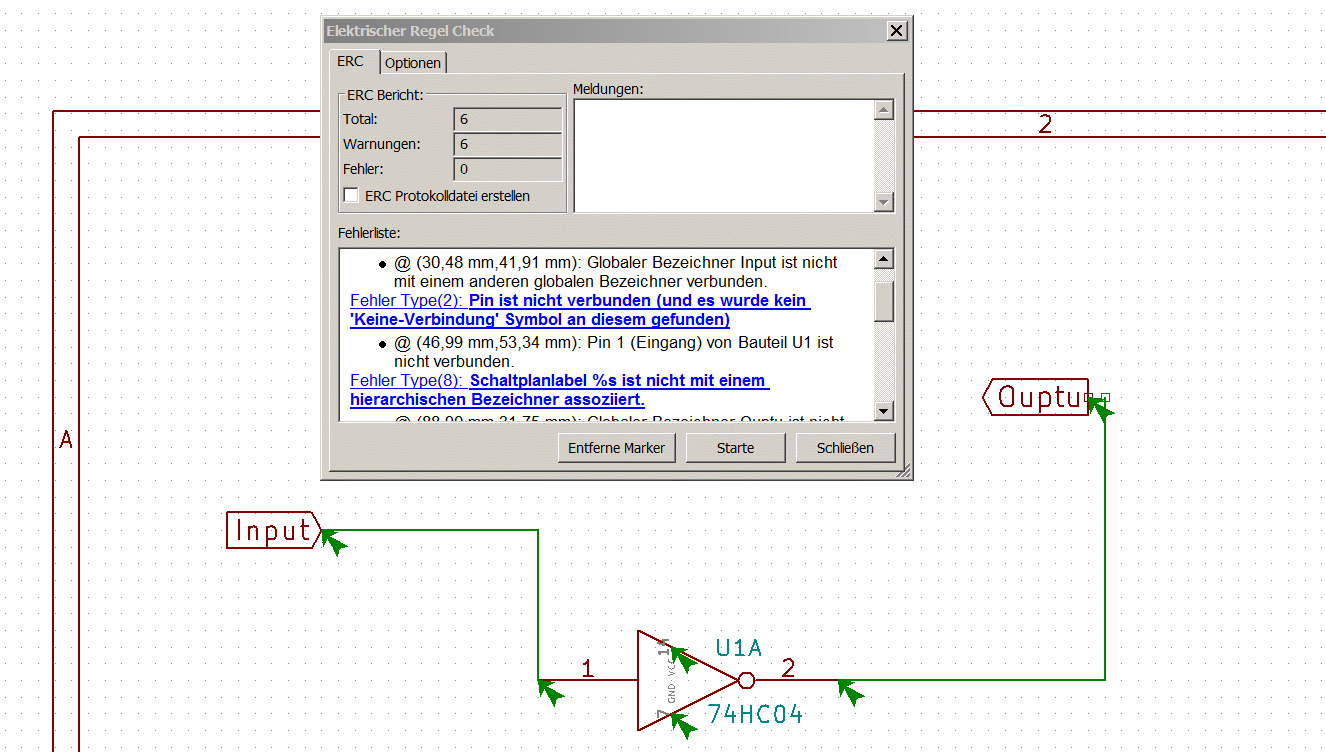Click inside the Meldungen text box
This screenshot has width=1326, height=752.
pos(724,155)
